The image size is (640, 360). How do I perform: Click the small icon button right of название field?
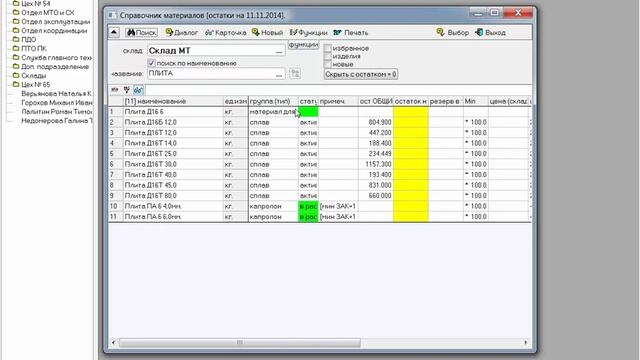(295, 73)
